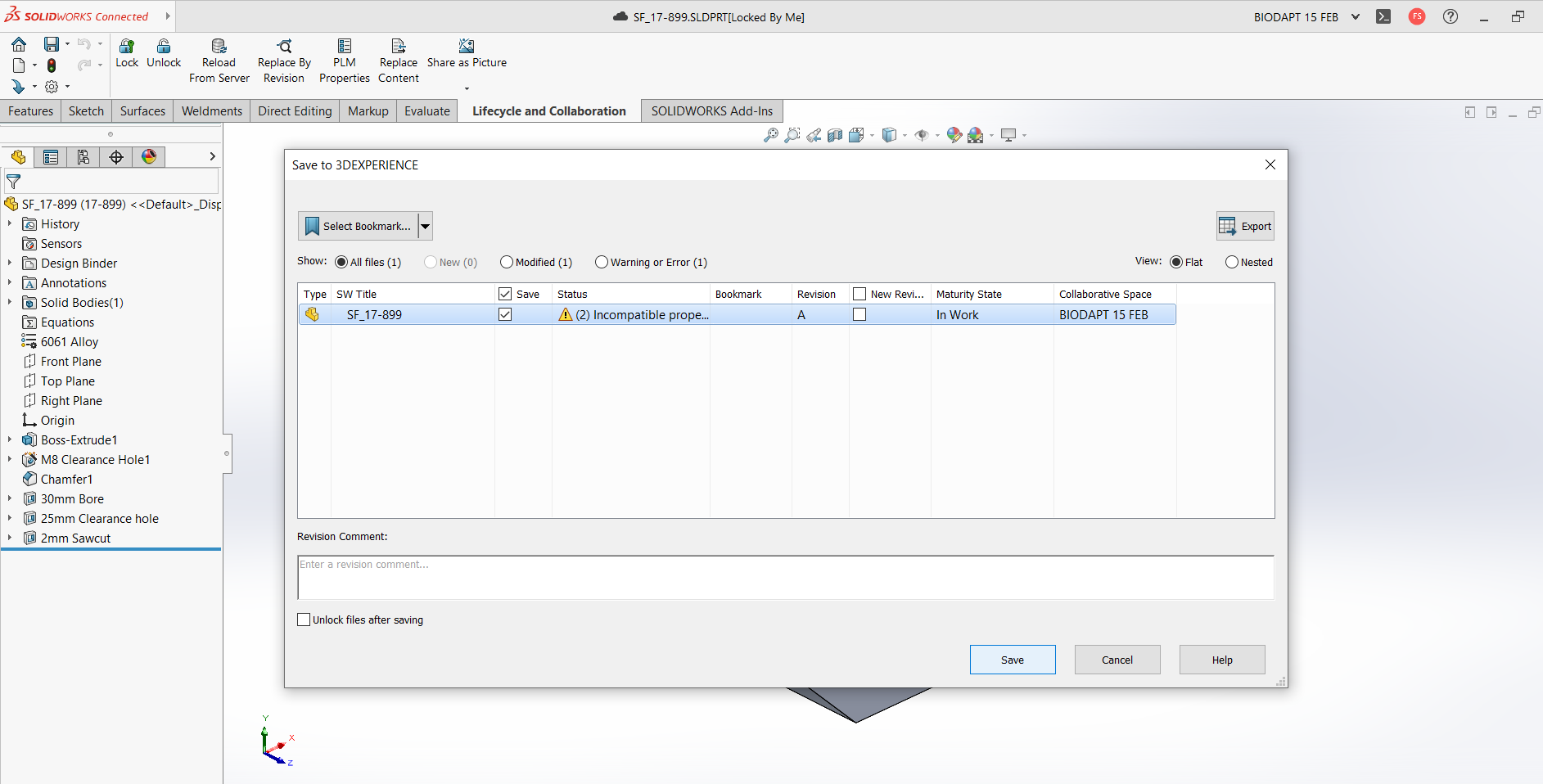The width and height of the screenshot is (1543, 784).
Task: Open BIODAPT 15 FEB collaborative space dropdown
Action: (1356, 16)
